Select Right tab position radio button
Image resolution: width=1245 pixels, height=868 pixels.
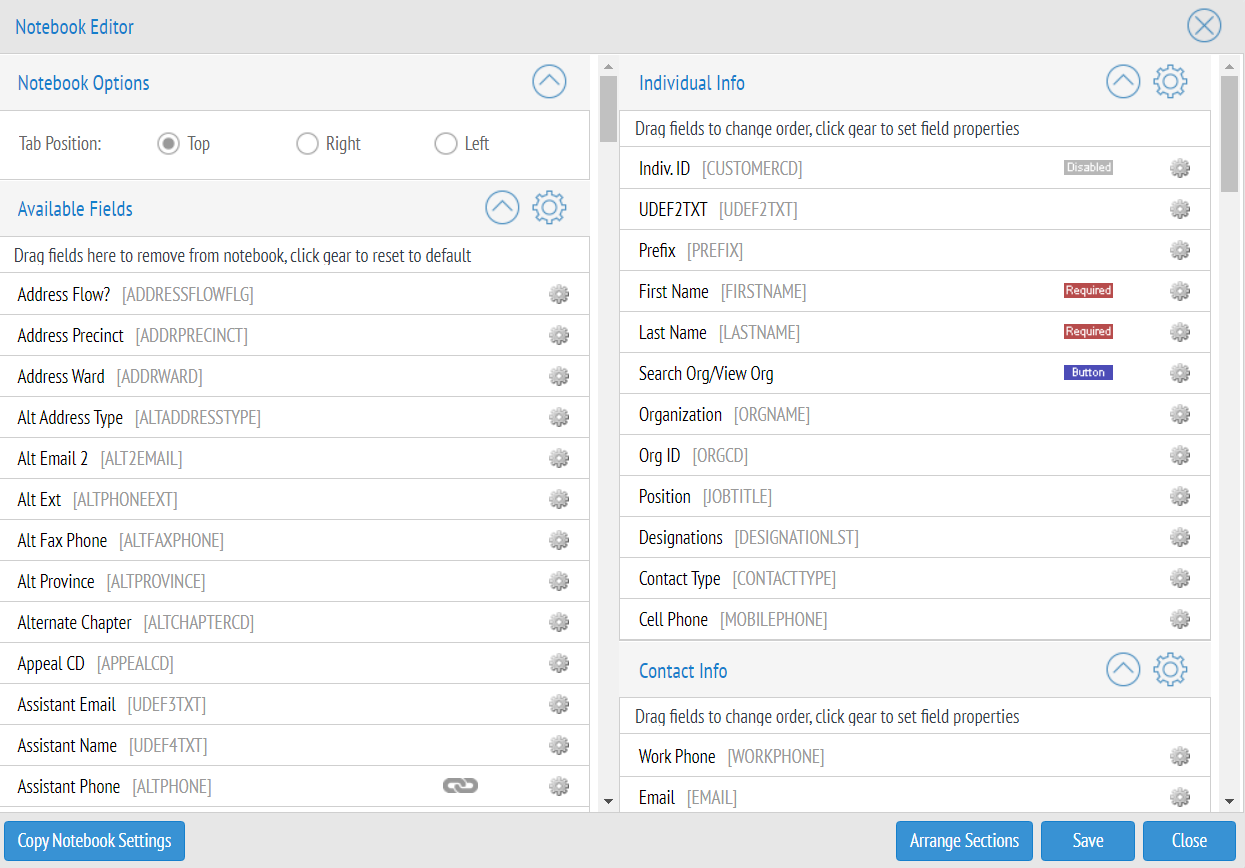pos(307,144)
